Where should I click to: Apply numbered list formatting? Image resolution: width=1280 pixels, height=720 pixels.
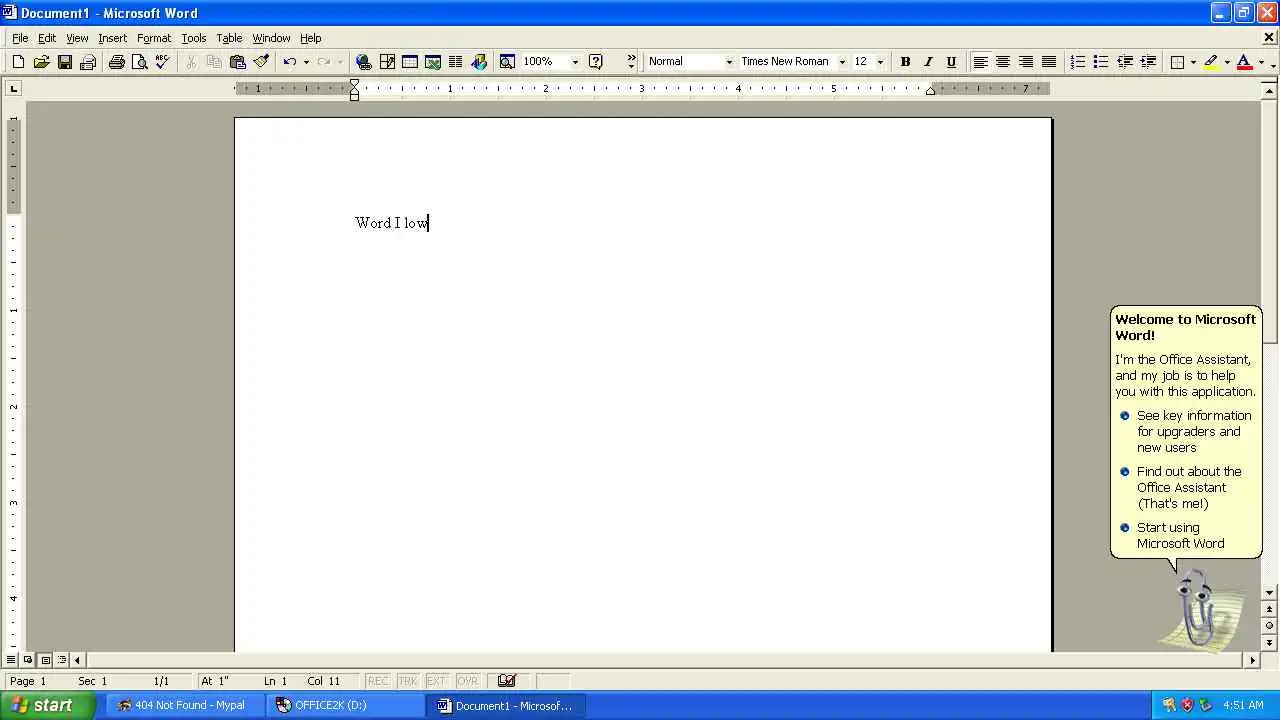(1077, 62)
